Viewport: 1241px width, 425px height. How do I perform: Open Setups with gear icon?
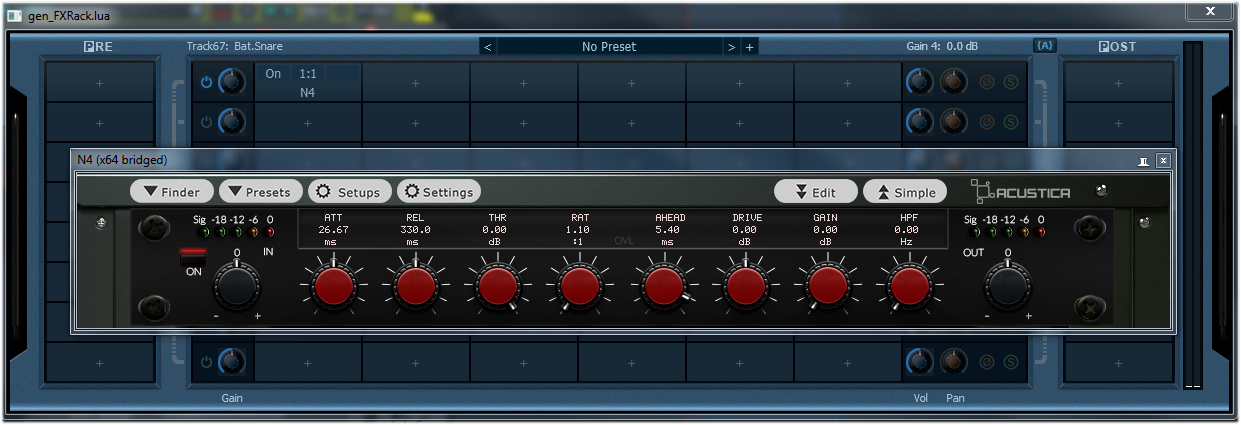click(349, 192)
